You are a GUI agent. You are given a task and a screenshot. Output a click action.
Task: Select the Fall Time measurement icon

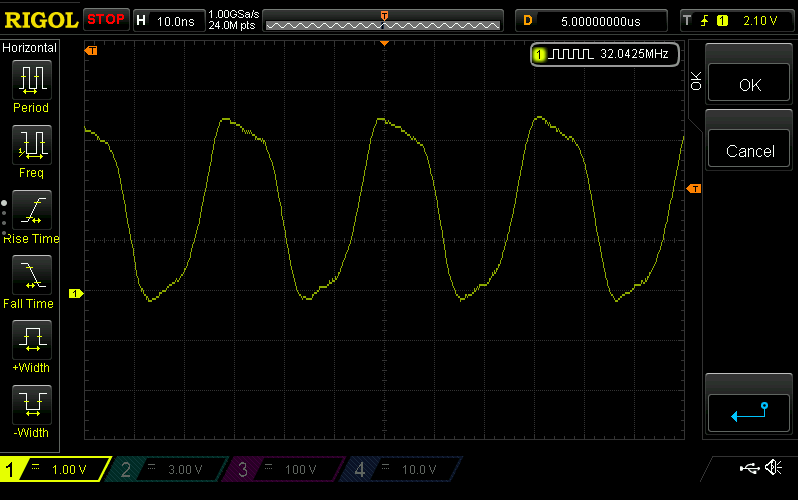(32, 275)
